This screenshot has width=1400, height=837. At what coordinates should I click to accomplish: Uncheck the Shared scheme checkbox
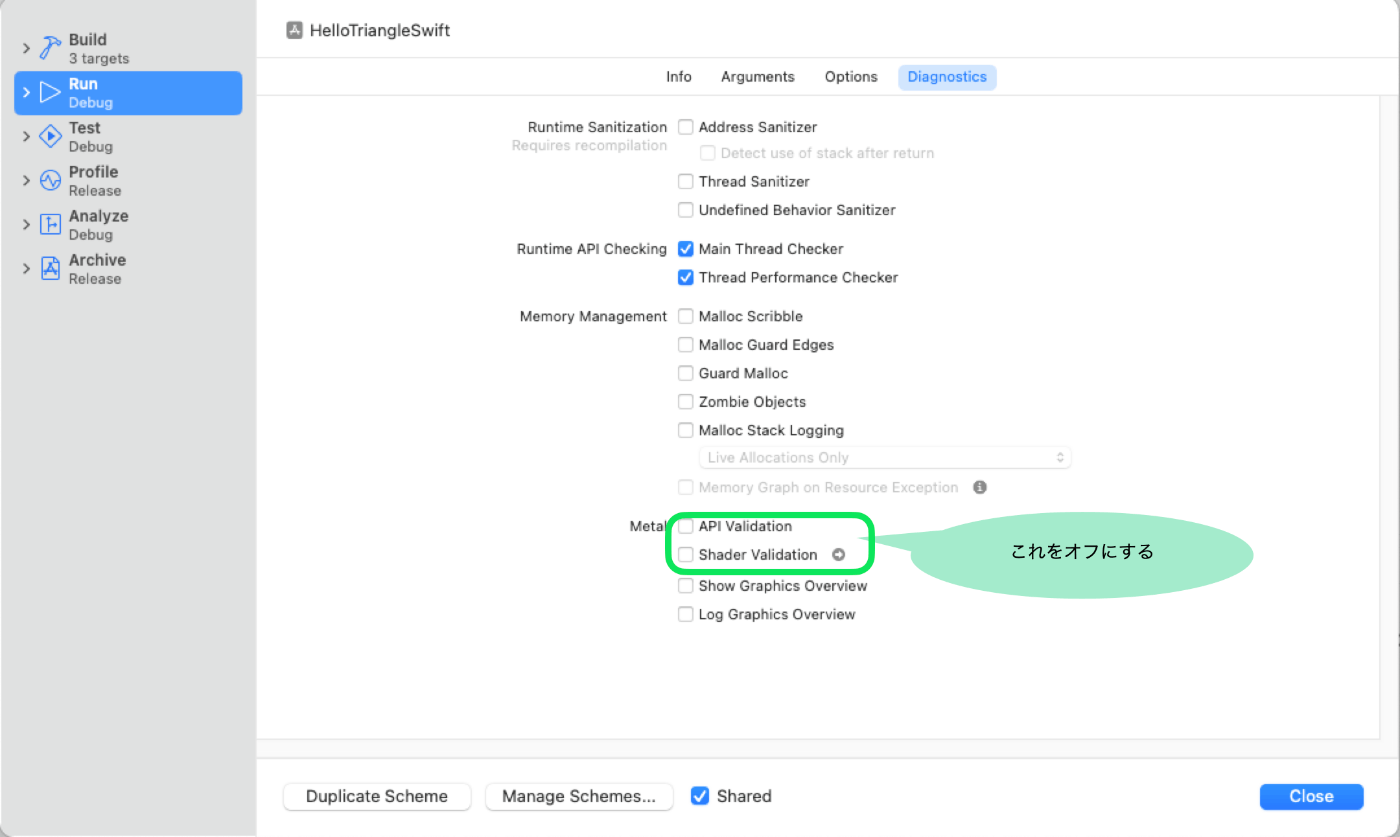(x=700, y=796)
